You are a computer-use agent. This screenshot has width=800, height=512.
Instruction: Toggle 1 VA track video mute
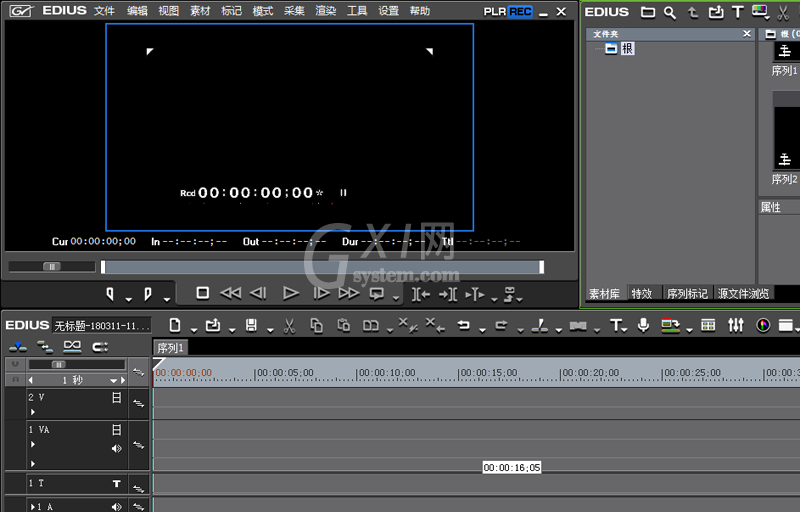pyautogui.click(x=117, y=430)
